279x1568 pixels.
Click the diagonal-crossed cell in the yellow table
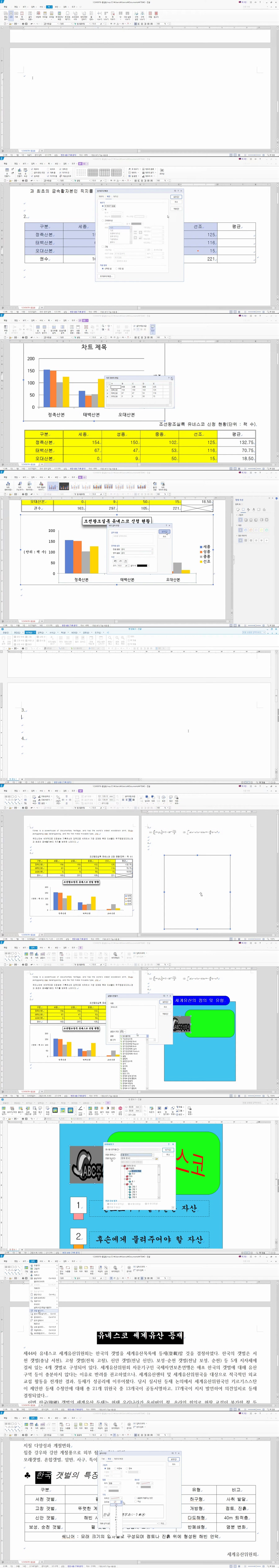tap(198, 508)
